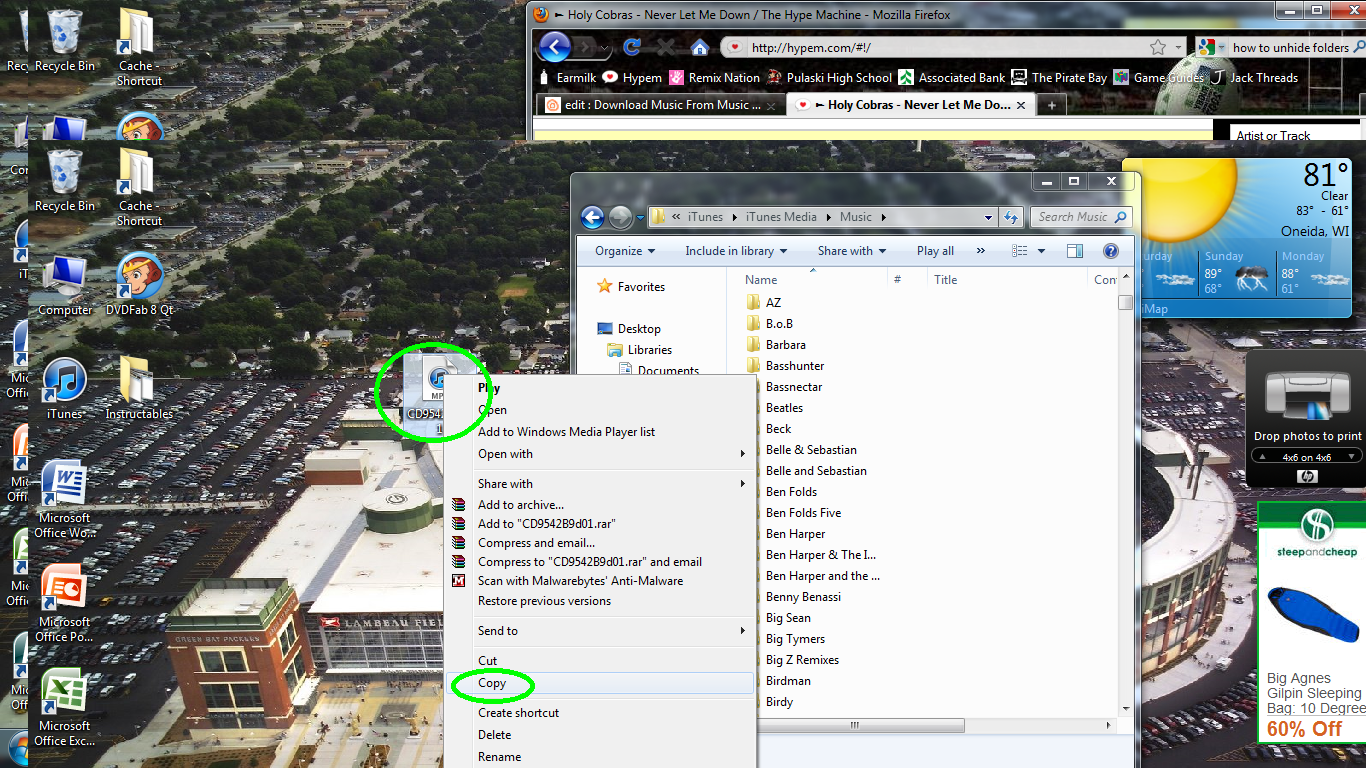Image resolution: width=1366 pixels, height=768 pixels.
Task: Open the Include in library dropdown
Action: pos(736,251)
